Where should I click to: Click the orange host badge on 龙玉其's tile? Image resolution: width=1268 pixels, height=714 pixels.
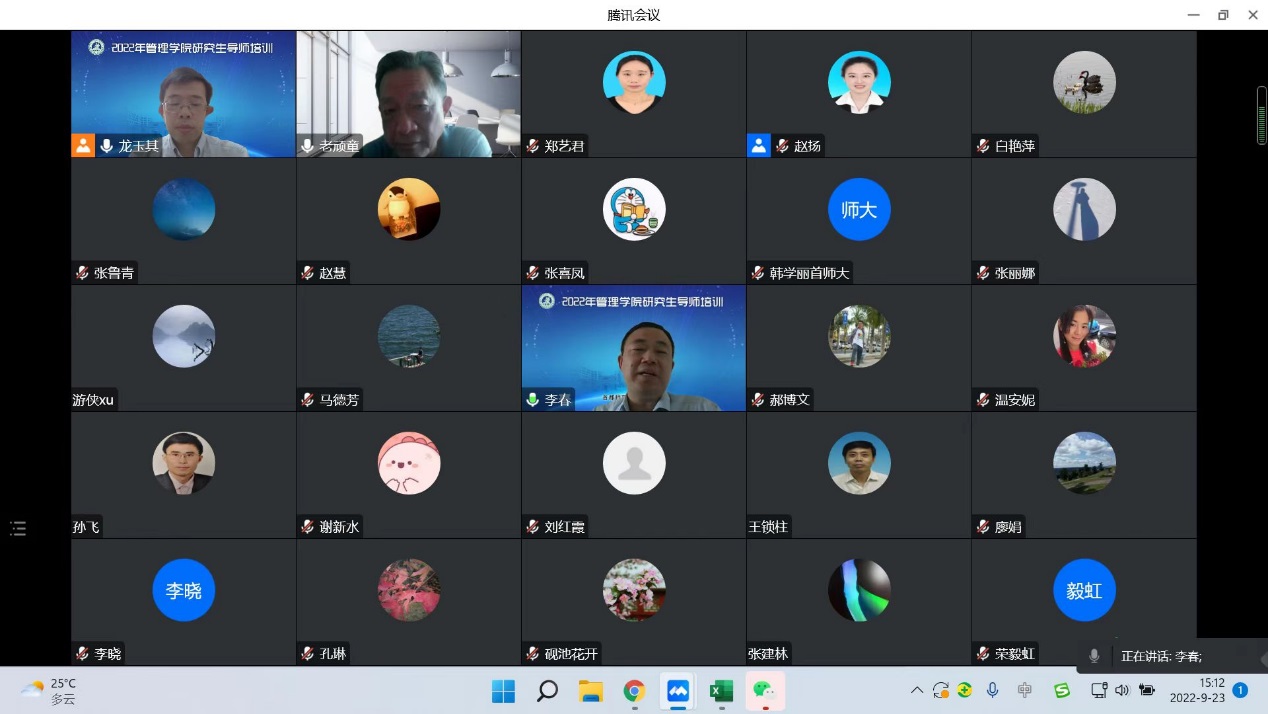pos(82,146)
